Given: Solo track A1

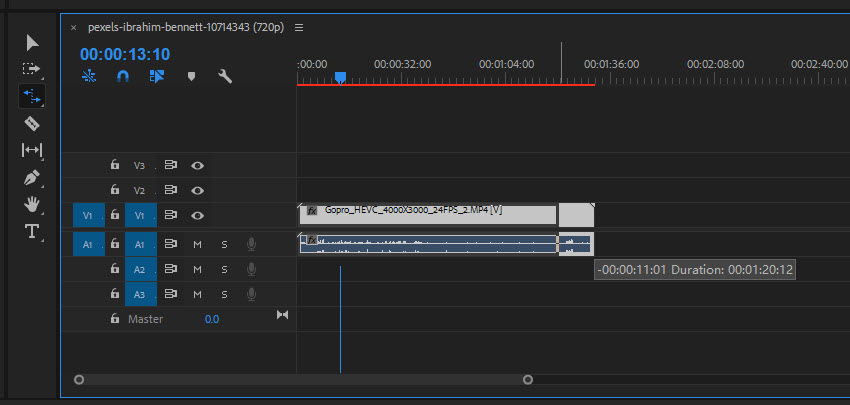Looking at the screenshot, I should [224, 245].
